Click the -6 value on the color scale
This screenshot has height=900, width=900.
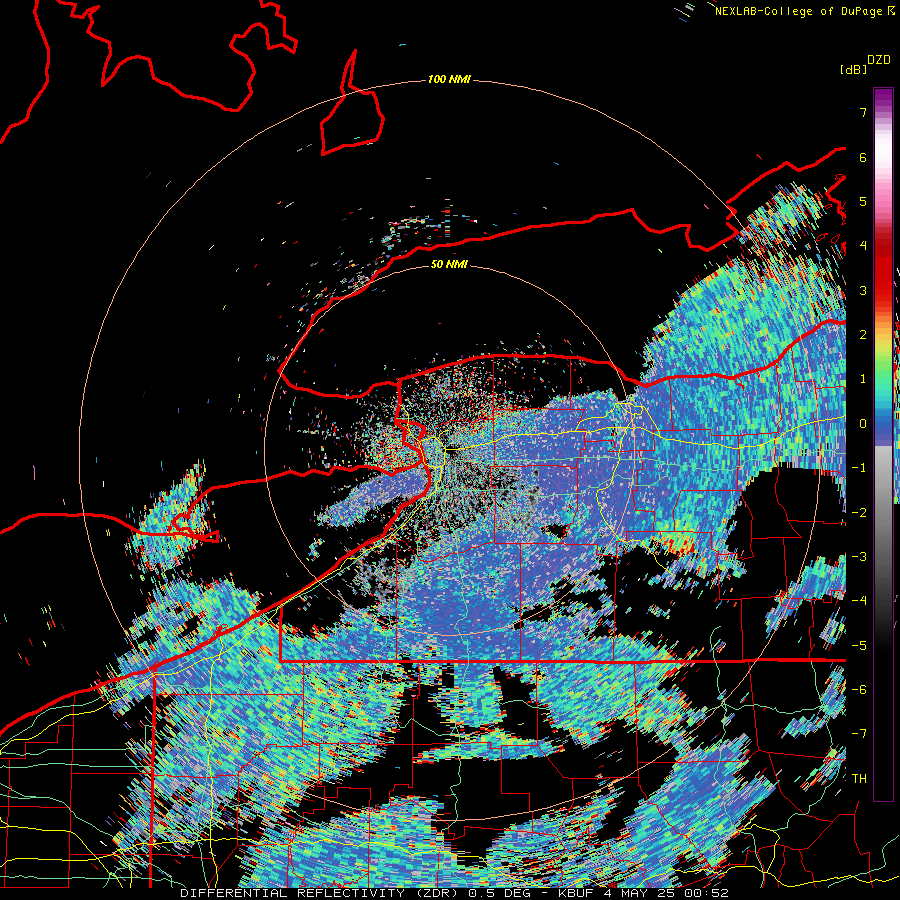point(859,689)
